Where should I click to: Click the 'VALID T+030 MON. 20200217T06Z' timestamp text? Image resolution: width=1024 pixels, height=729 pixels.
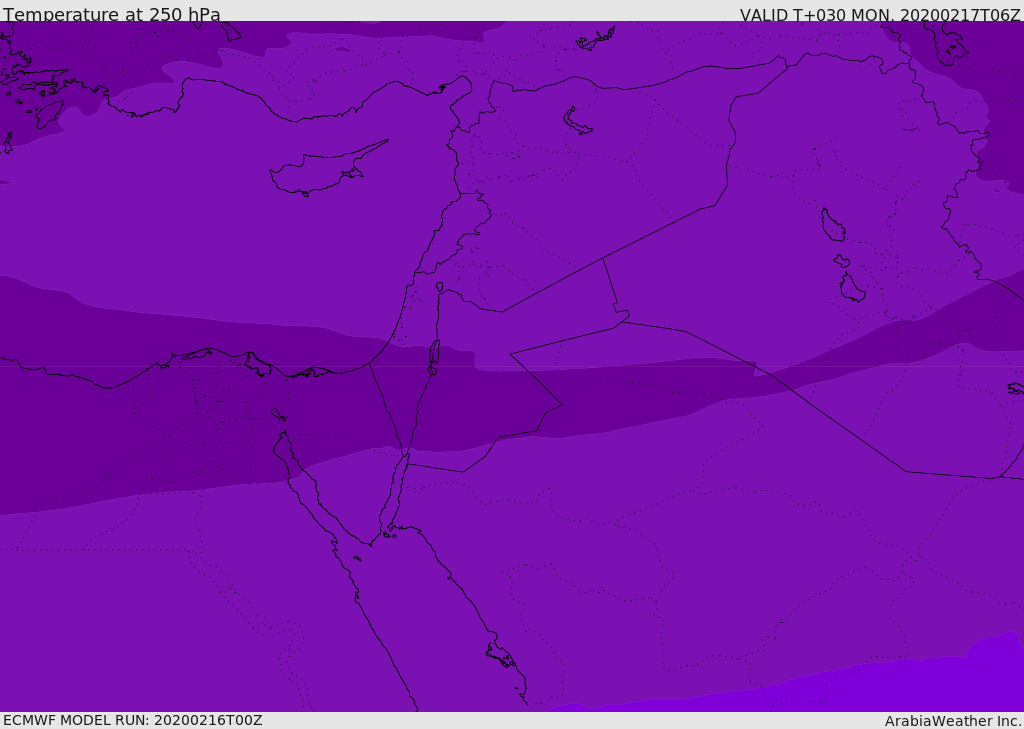880,15
